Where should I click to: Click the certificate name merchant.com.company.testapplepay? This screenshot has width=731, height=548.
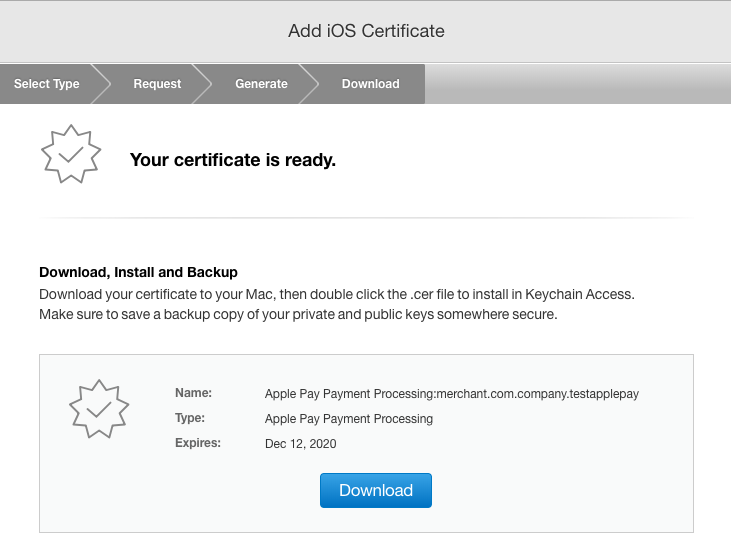coord(452,394)
